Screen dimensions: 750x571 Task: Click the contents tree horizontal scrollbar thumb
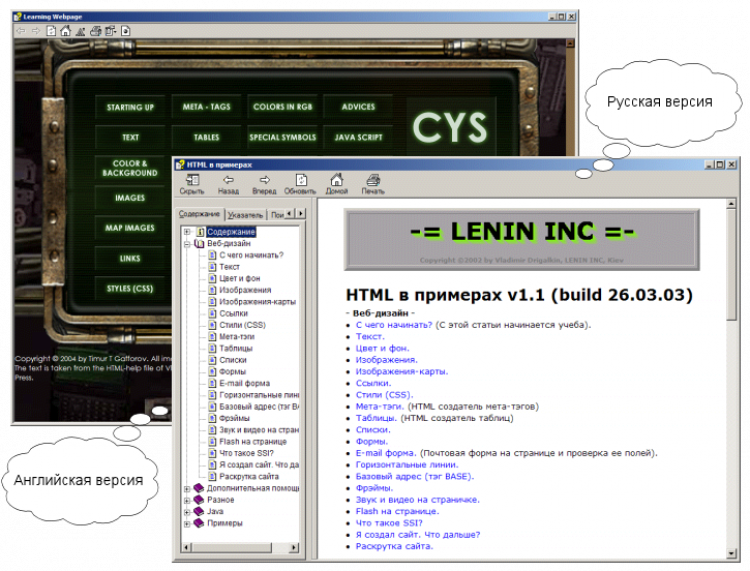(x=232, y=547)
